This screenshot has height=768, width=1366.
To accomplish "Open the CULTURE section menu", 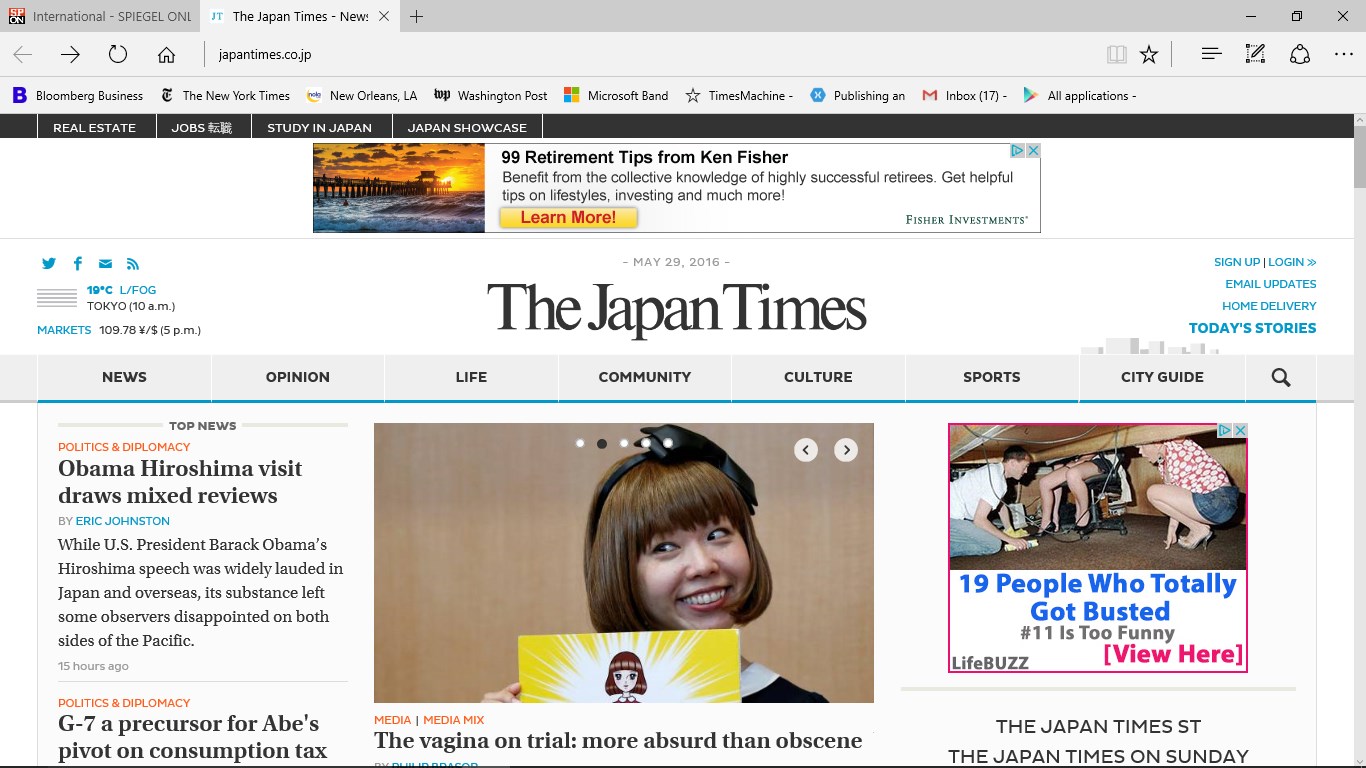I will (x=818, y=377).
